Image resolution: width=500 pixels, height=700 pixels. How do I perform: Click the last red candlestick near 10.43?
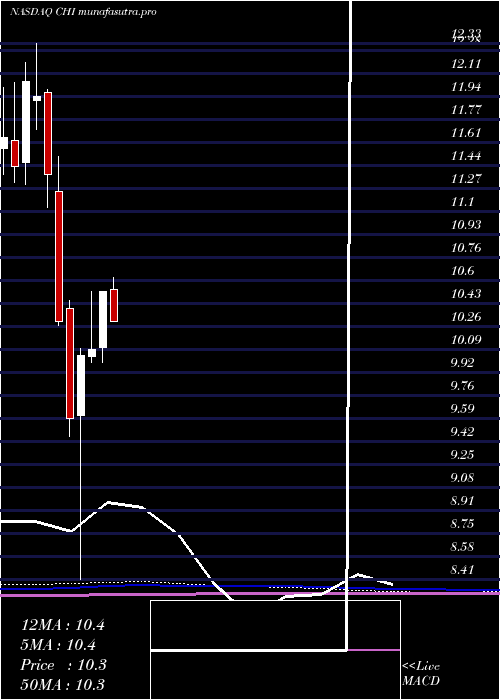[x=114, y=305]
